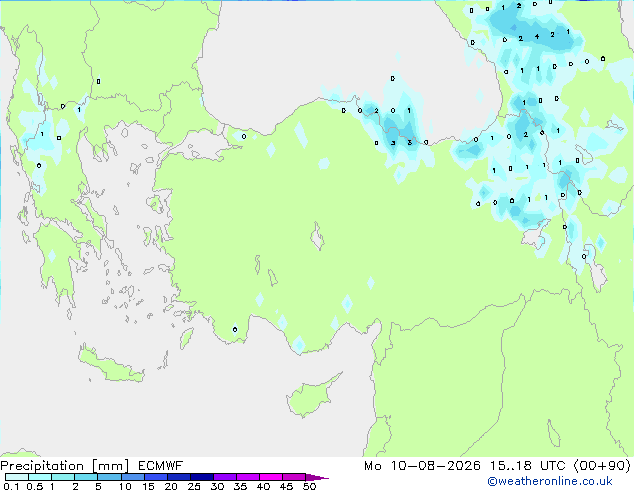Click the legend label "35"
The image size is (634, 490).
(240, 486)
